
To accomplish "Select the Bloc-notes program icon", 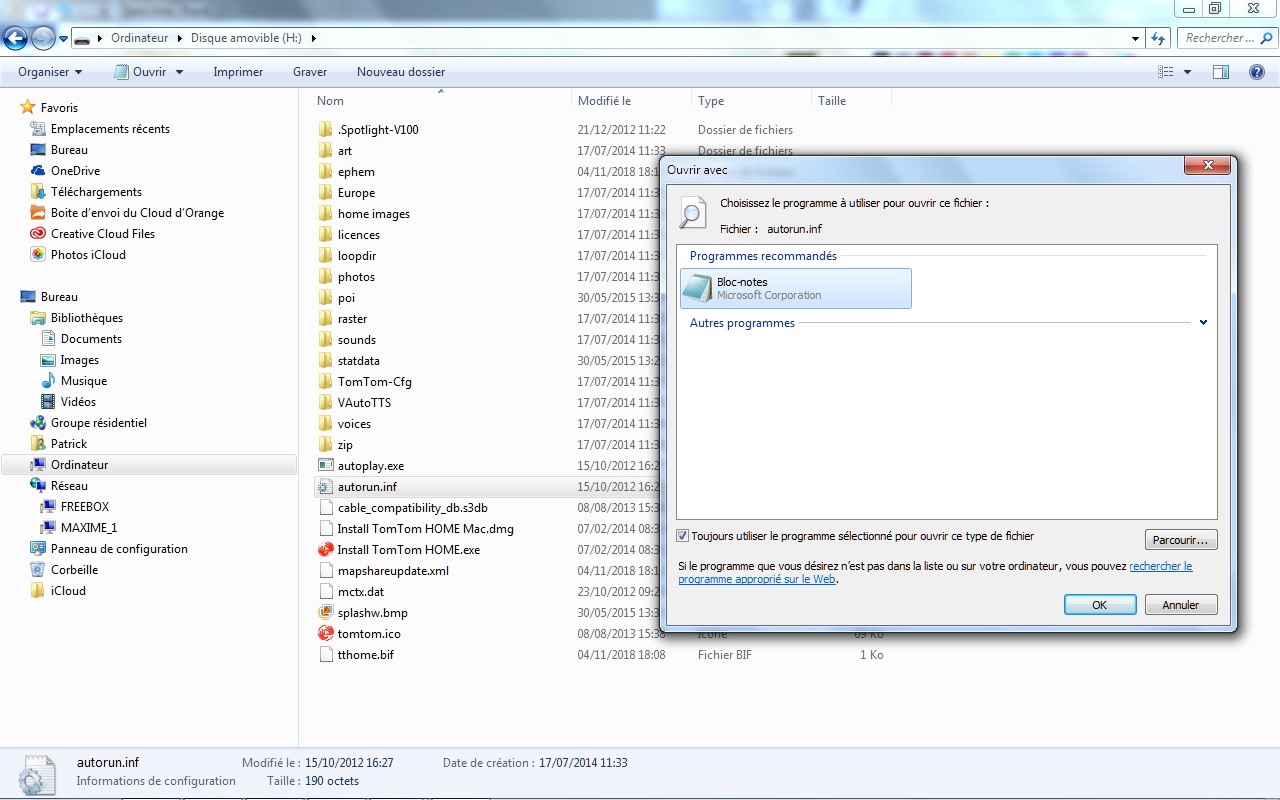I will click(696, 288).
